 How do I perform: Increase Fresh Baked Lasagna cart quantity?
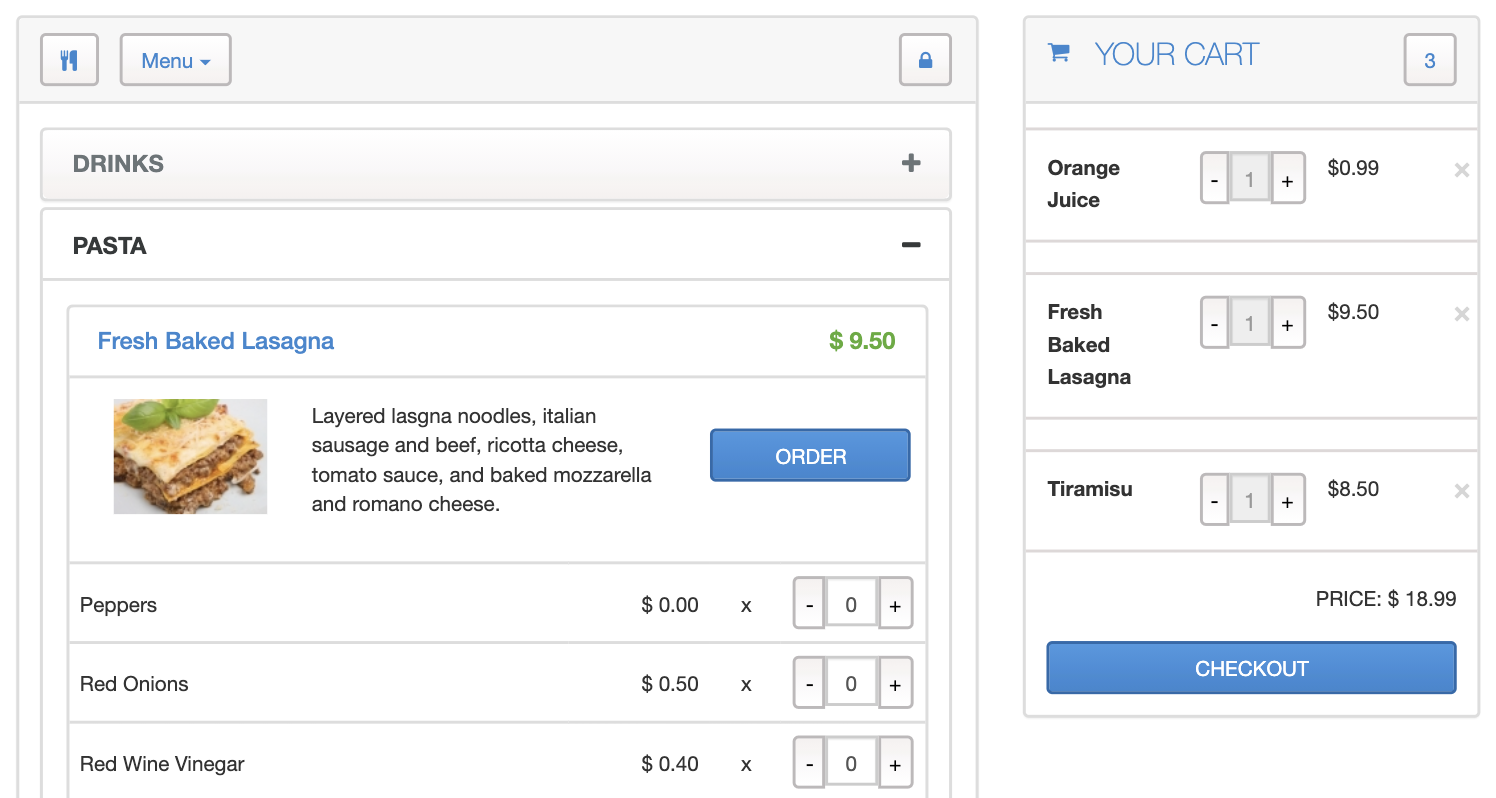tap(1287, 323)
